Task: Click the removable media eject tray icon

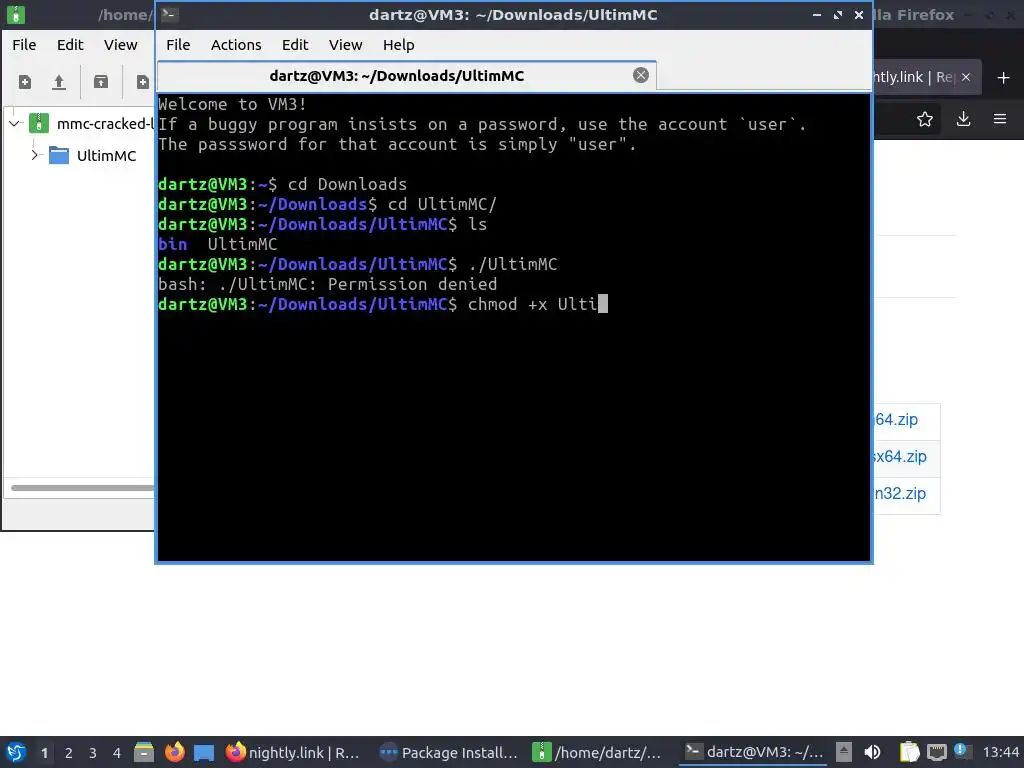Action: (844, 752)
